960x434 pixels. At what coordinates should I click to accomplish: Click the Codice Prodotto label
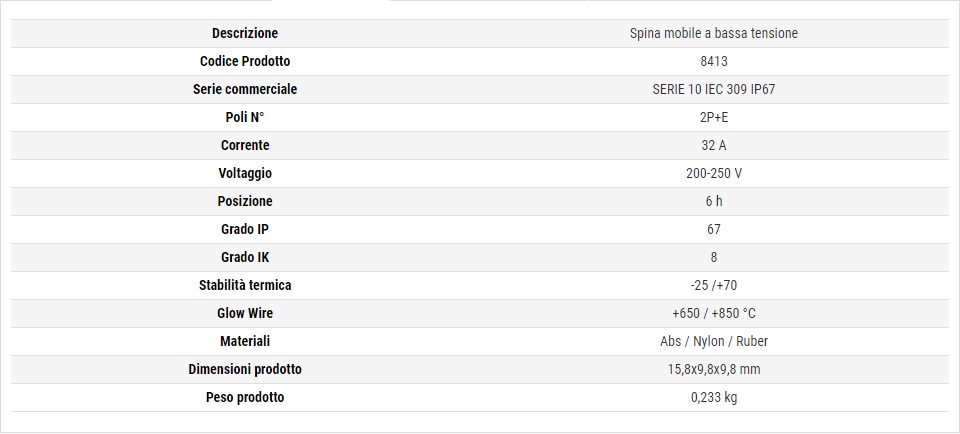pos(245,61)
